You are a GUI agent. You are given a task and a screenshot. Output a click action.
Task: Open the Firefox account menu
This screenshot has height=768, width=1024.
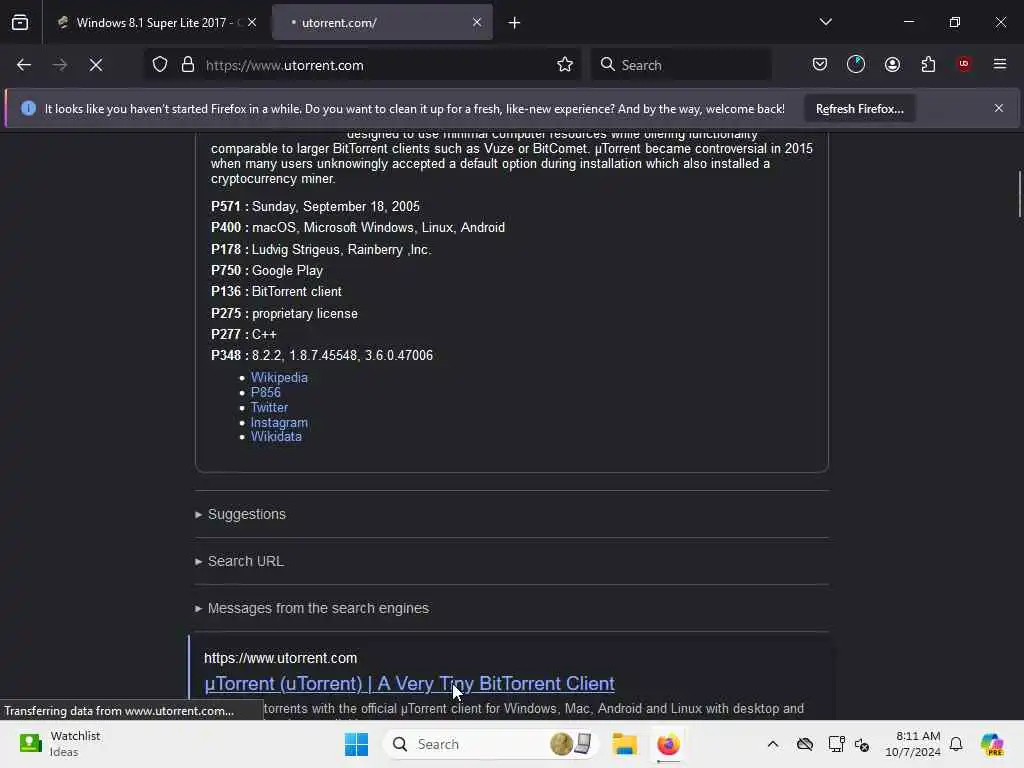coord(892,64)
